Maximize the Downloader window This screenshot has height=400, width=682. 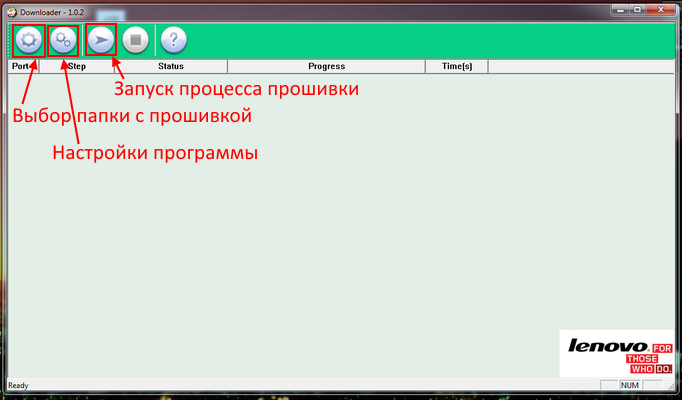(x=638, y=10)
